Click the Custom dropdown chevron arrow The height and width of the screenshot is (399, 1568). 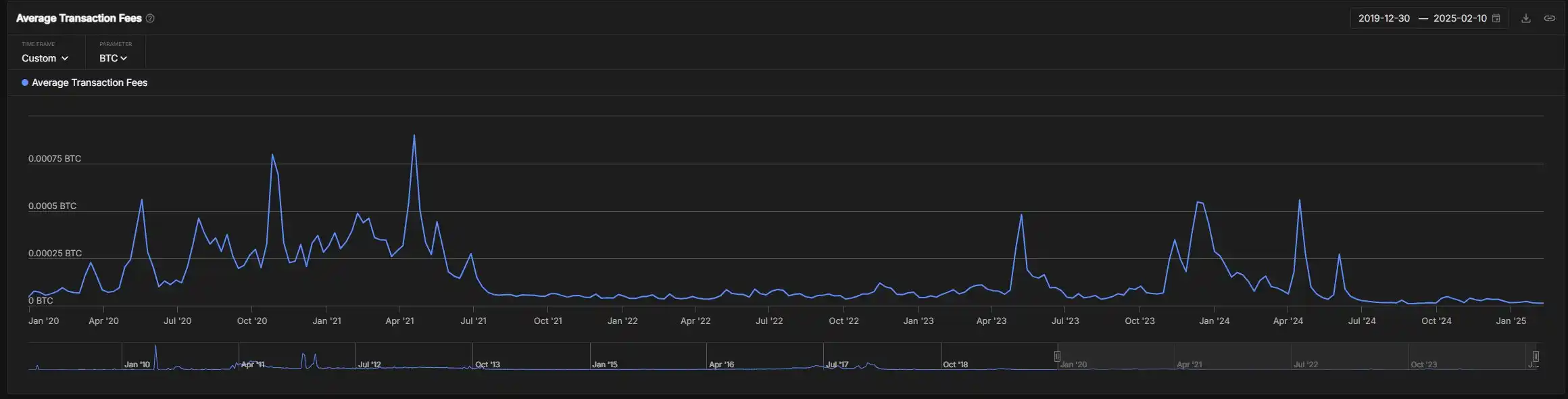coord(65,58)
